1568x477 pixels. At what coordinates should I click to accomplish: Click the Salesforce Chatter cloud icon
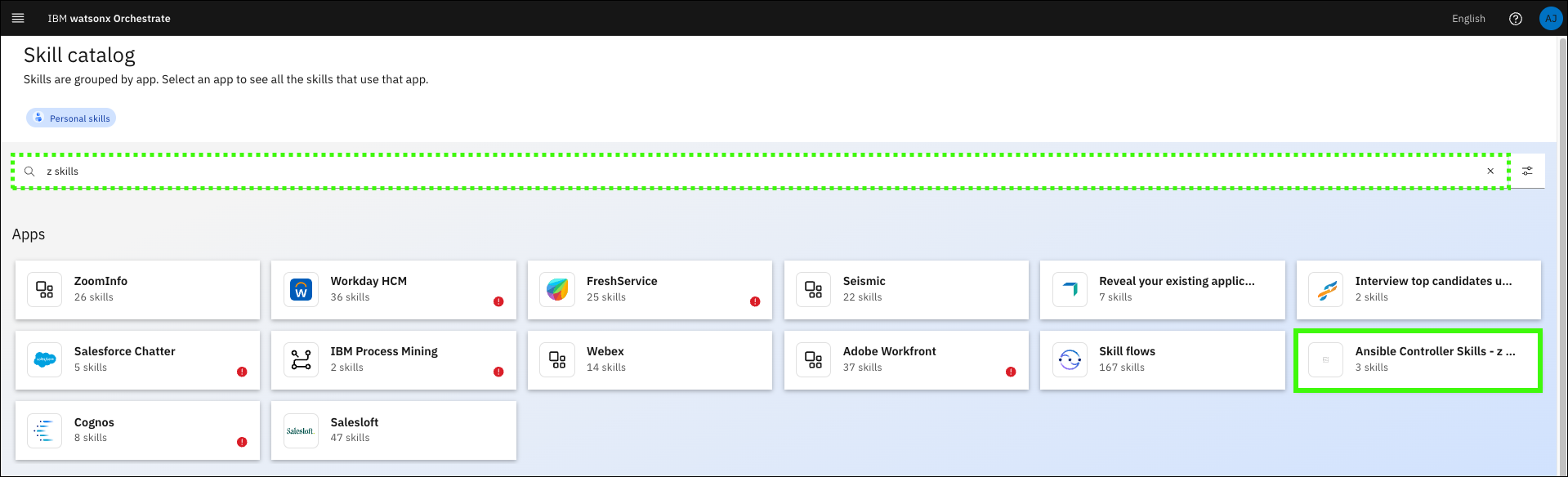[45, 360]
